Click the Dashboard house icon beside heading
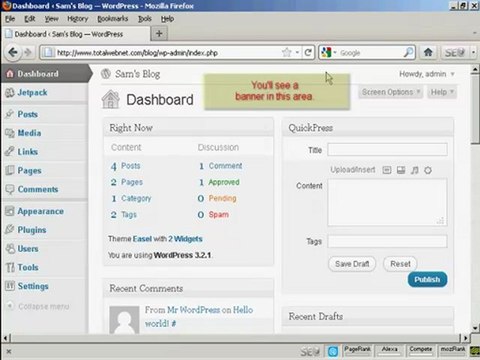The width and height of the screenshot is (480, 360). (x=110, y=99)
